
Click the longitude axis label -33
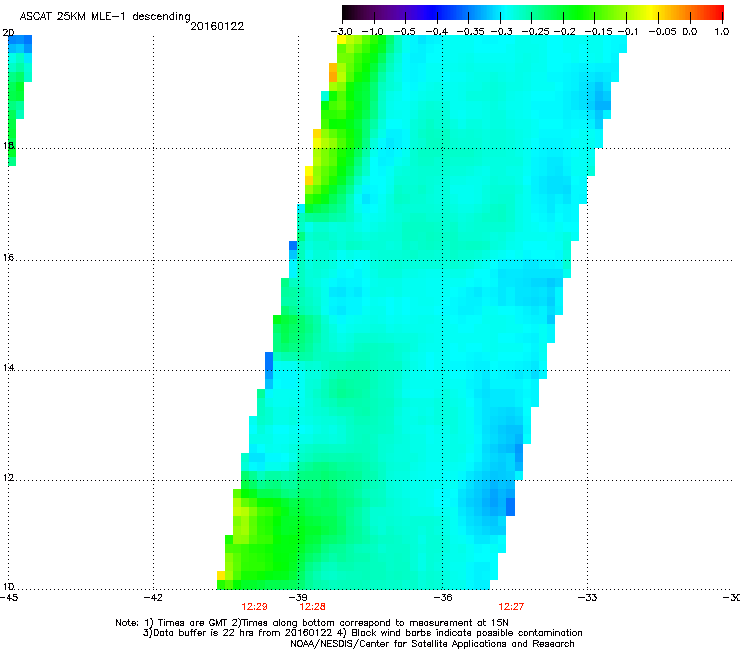[x=587, y=598]
